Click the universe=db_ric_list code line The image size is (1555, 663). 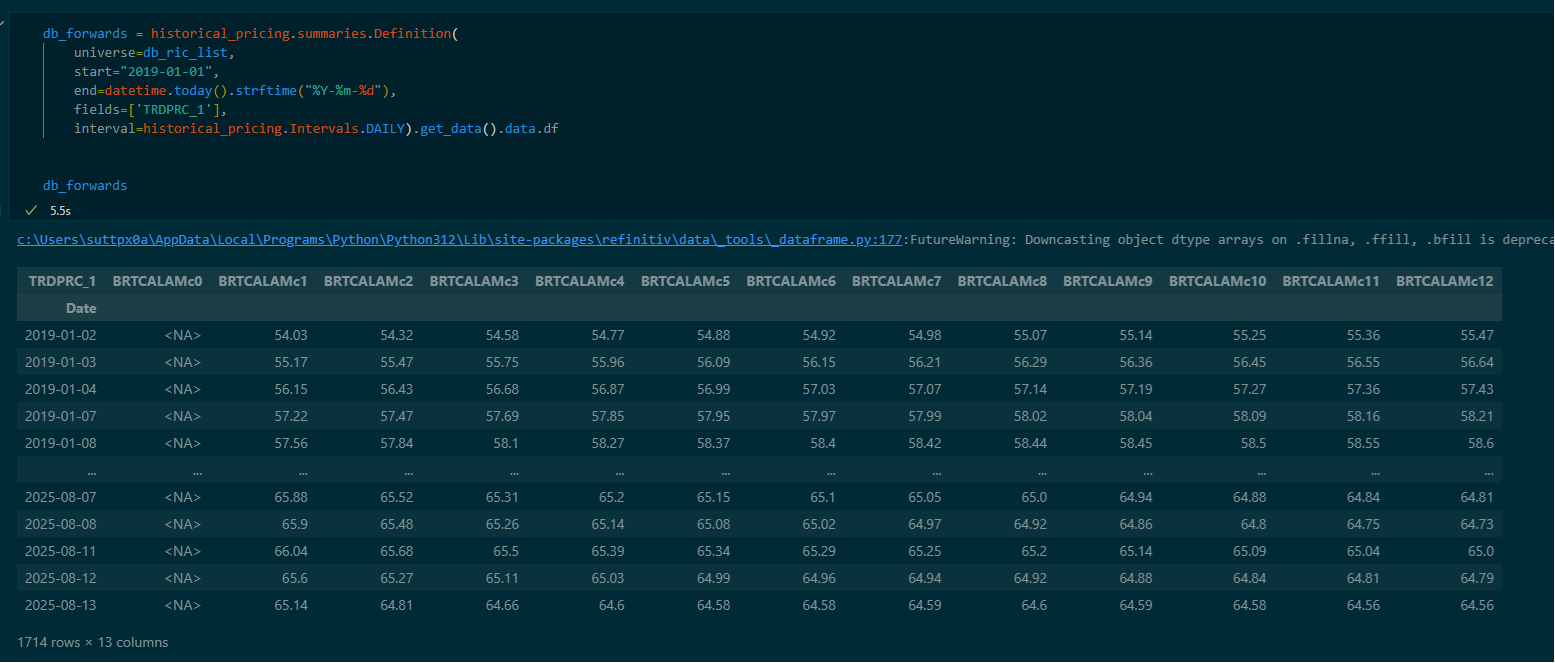pos(154,53)
